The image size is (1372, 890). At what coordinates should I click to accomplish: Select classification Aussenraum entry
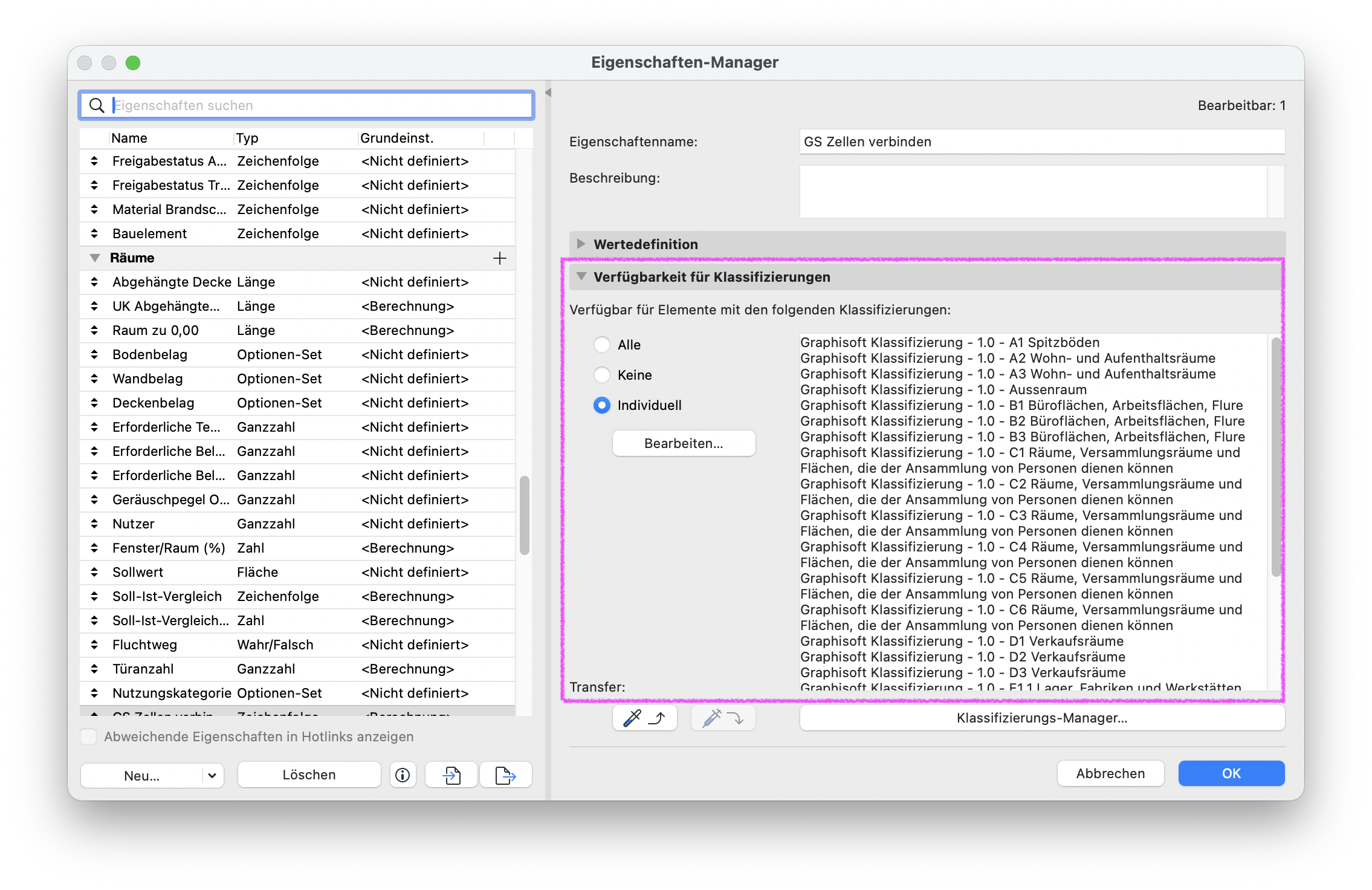click(943, 389)
